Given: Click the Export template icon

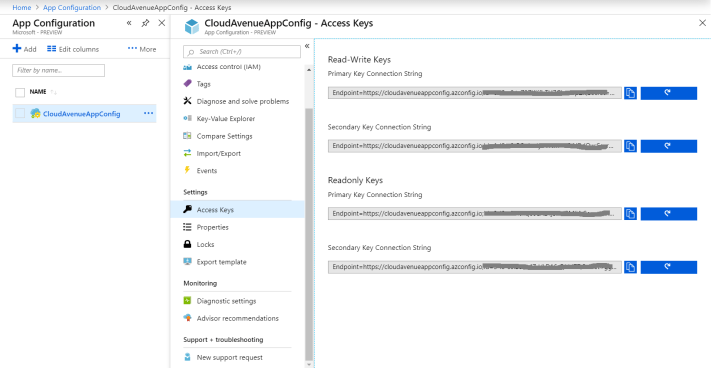Looking at the screenshot, I should pyautogui.click(x=187, y=261).
